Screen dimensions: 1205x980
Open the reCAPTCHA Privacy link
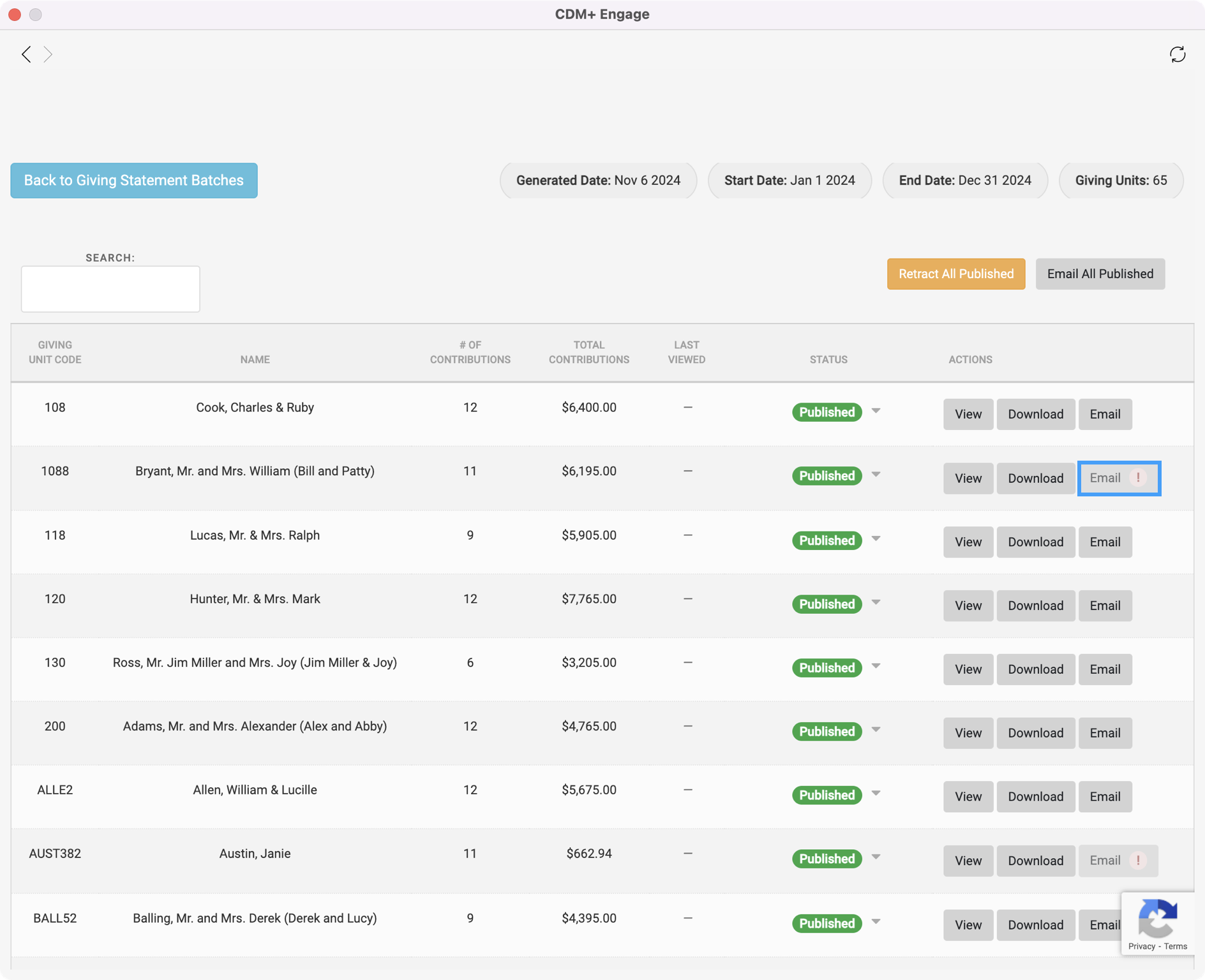point(1141,946)
